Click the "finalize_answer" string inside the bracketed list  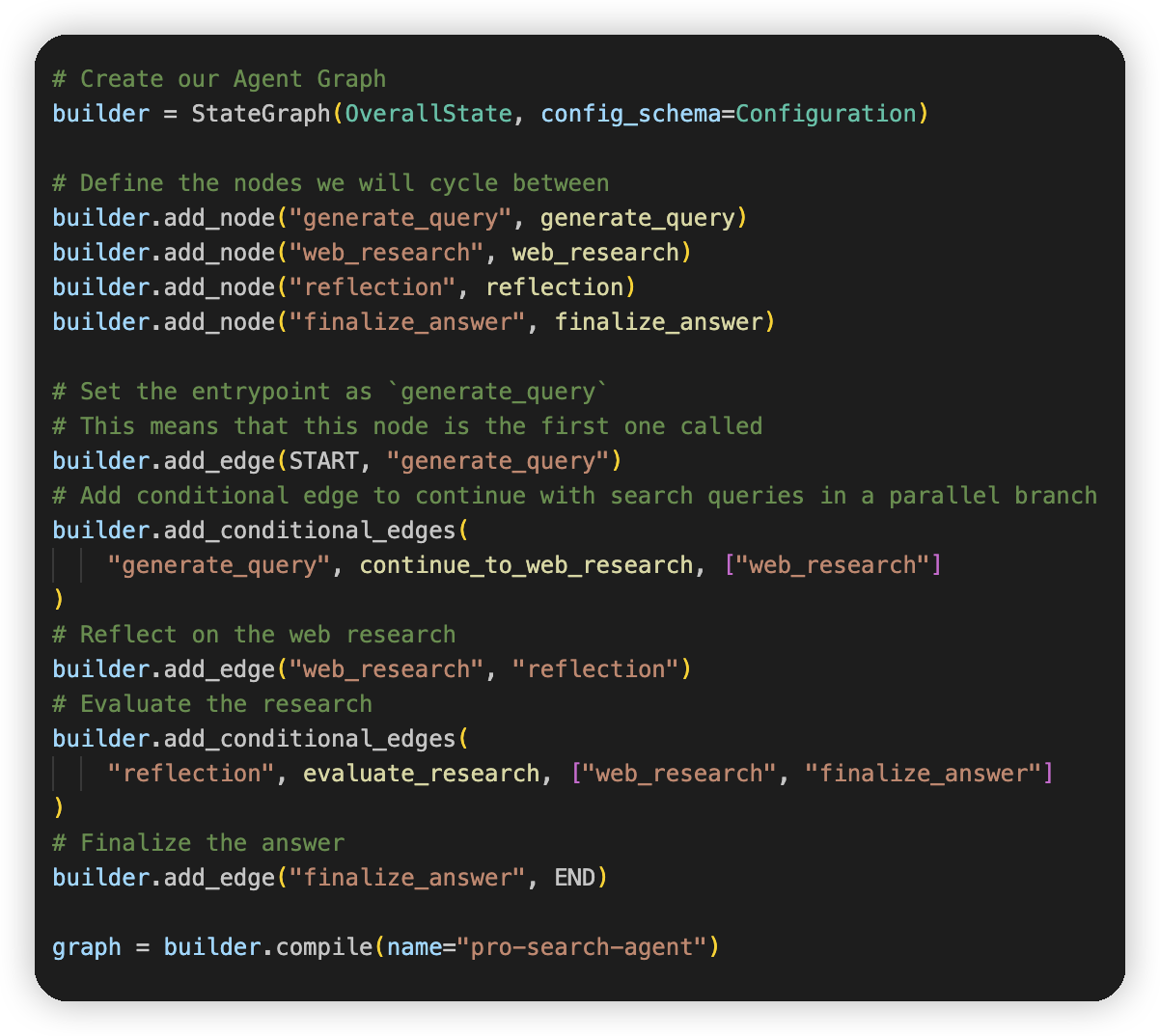pyautogui.click(x=924, y=774)
